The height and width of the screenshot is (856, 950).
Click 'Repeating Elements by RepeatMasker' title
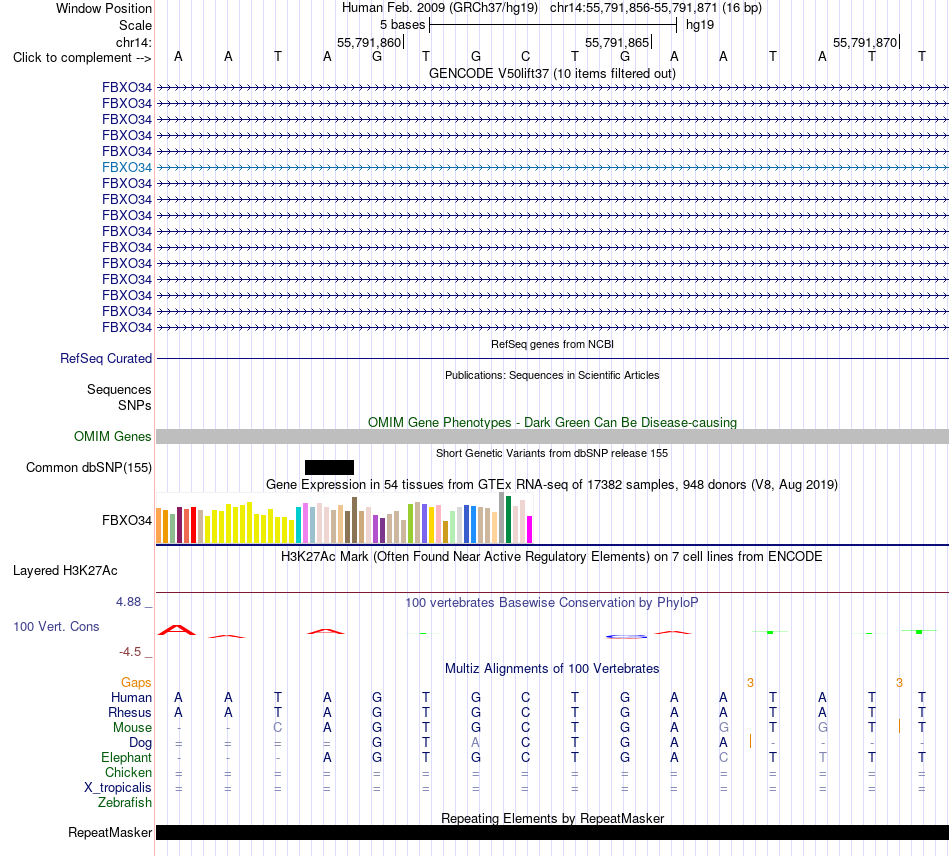[x=552, y=818]
